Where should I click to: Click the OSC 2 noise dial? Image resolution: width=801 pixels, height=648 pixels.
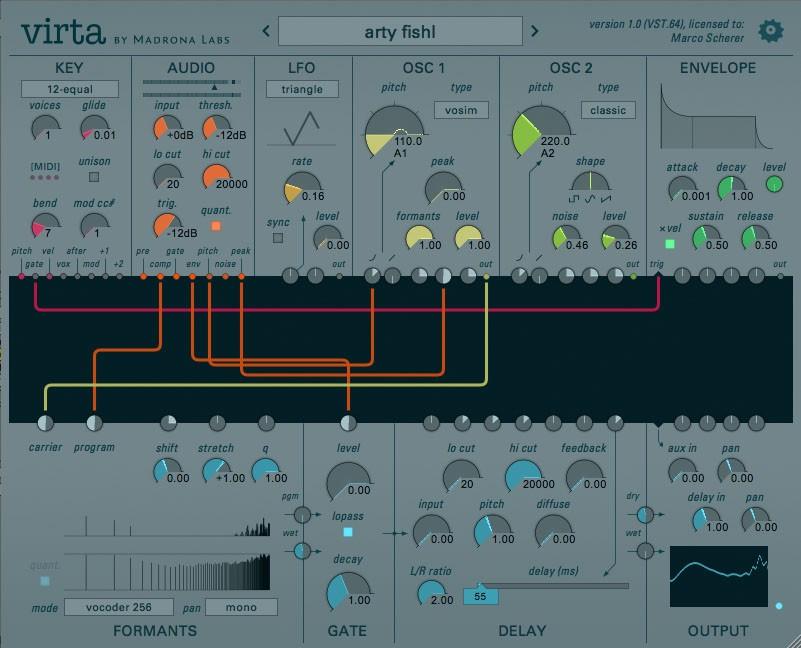[x=566, y=238]
